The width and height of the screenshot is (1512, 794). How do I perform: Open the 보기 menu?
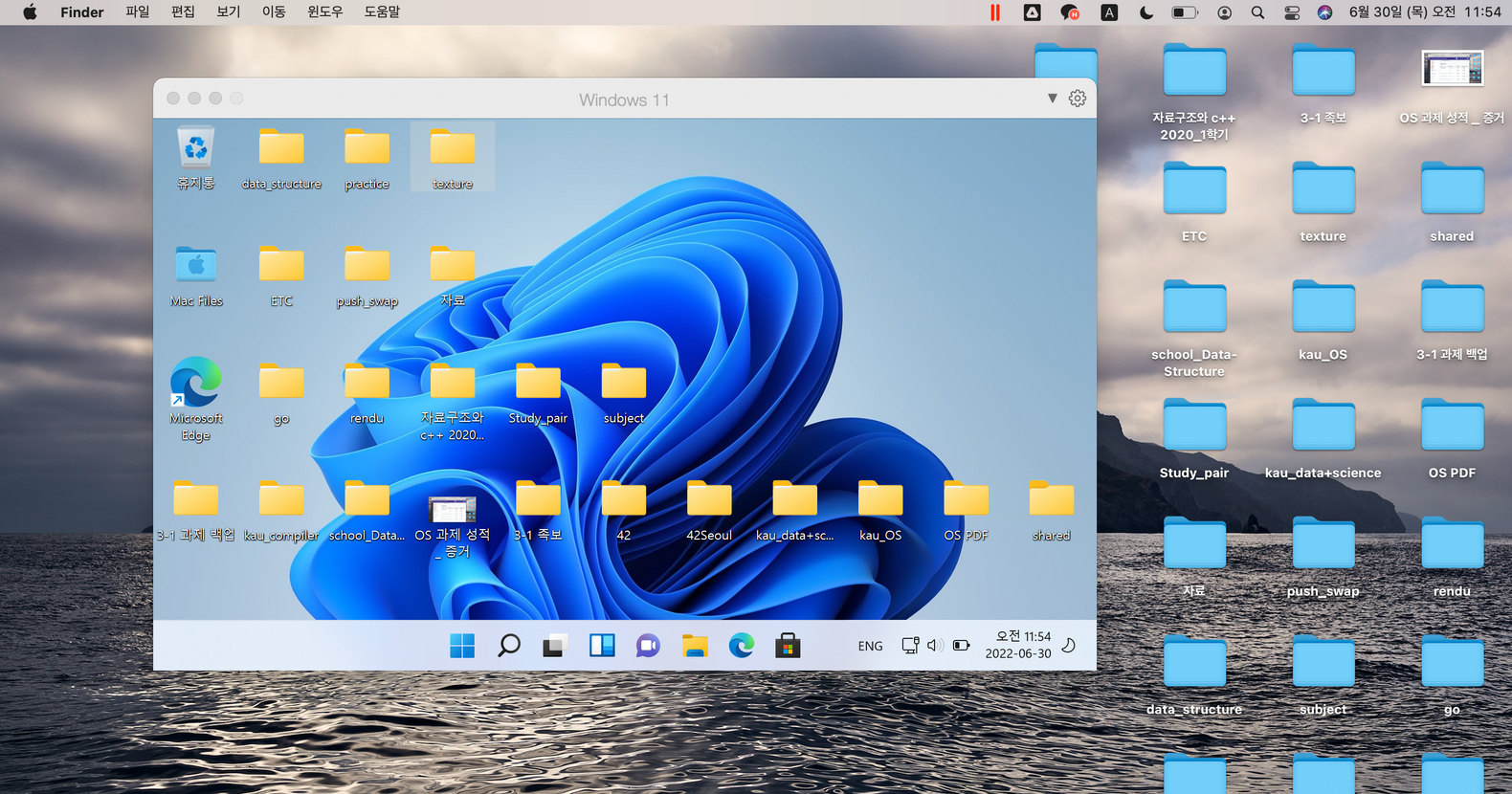click(229, 12)
